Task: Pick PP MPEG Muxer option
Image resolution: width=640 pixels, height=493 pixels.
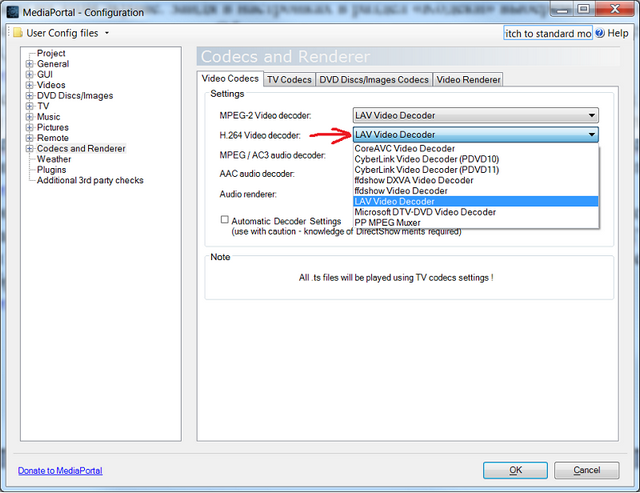Action: (x=476, y=223)
